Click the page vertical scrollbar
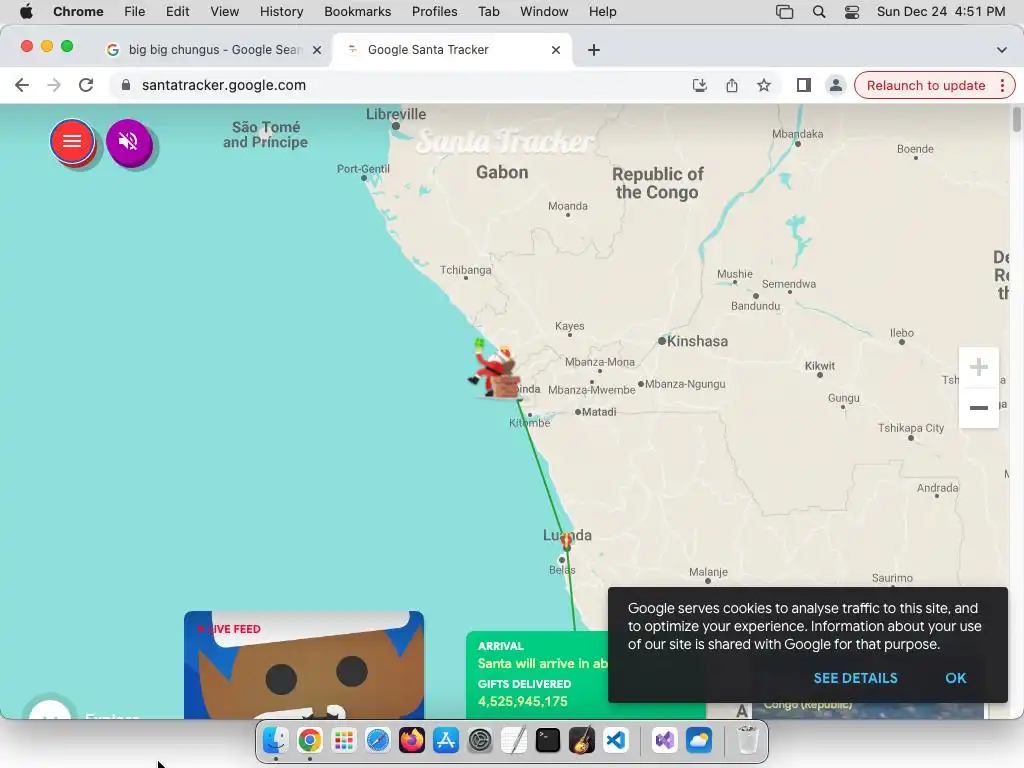 pyautogui.click(x=1016, y=121)
